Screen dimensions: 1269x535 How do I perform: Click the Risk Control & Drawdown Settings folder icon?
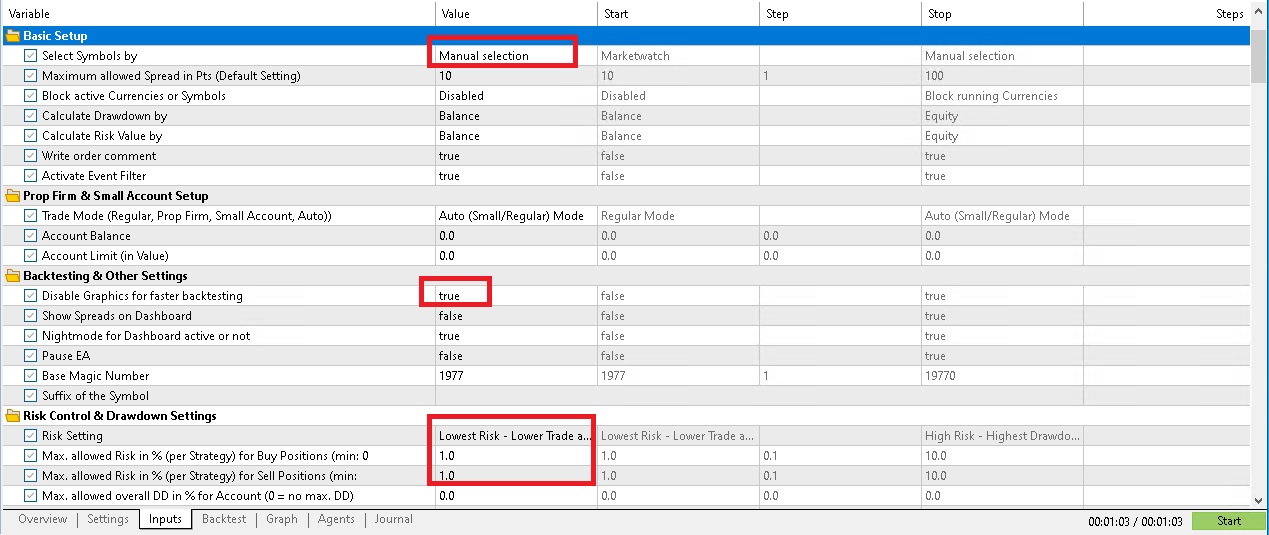point(13,416)
